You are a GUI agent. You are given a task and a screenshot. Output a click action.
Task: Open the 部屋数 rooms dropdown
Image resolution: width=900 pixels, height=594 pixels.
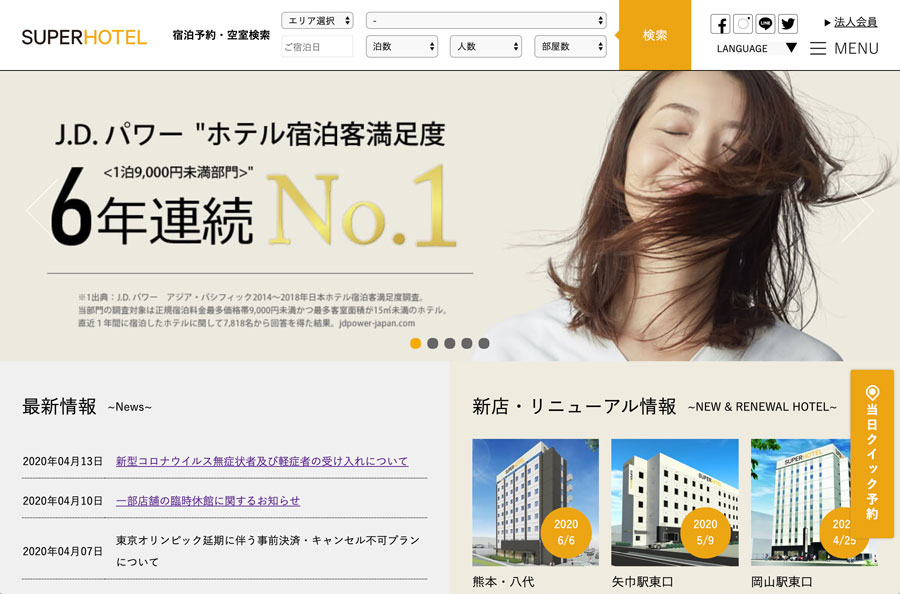571,46
